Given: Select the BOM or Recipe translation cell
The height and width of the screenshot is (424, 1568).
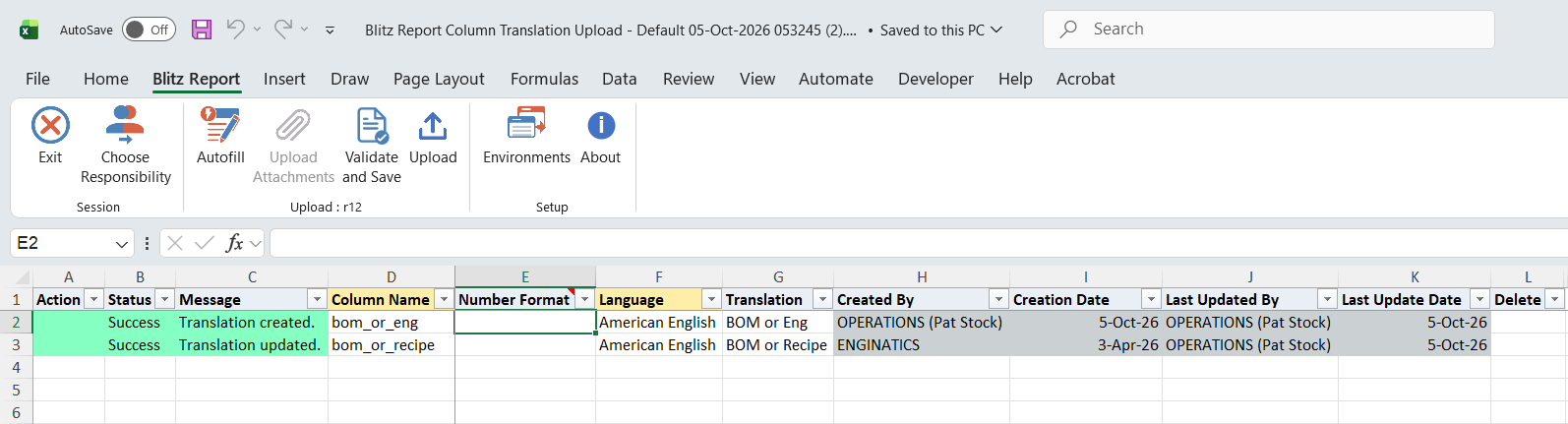Looking at the screenshot, I should (x=778, y=344).
